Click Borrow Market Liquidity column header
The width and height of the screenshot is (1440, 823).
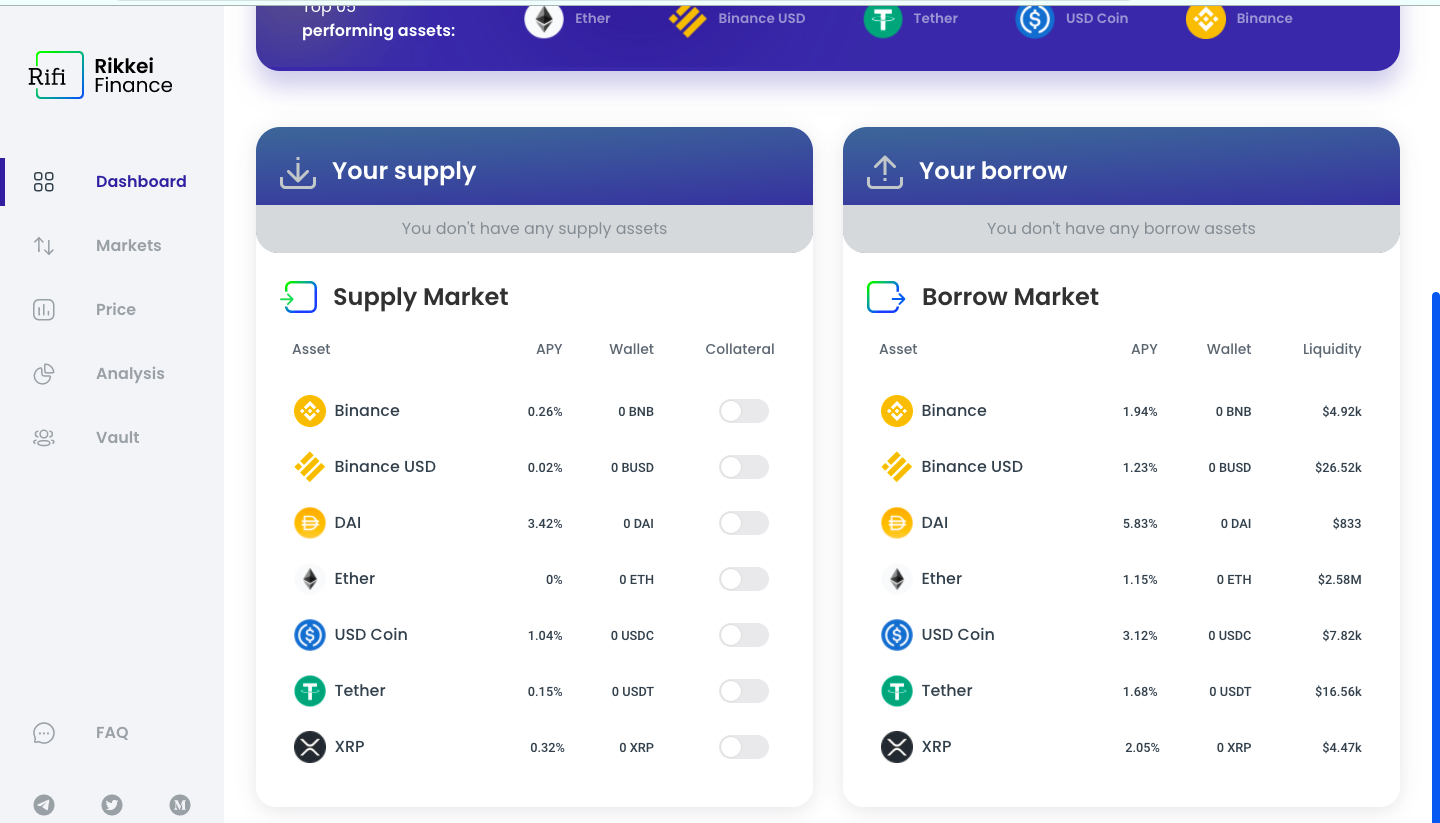coord(1332,349)
